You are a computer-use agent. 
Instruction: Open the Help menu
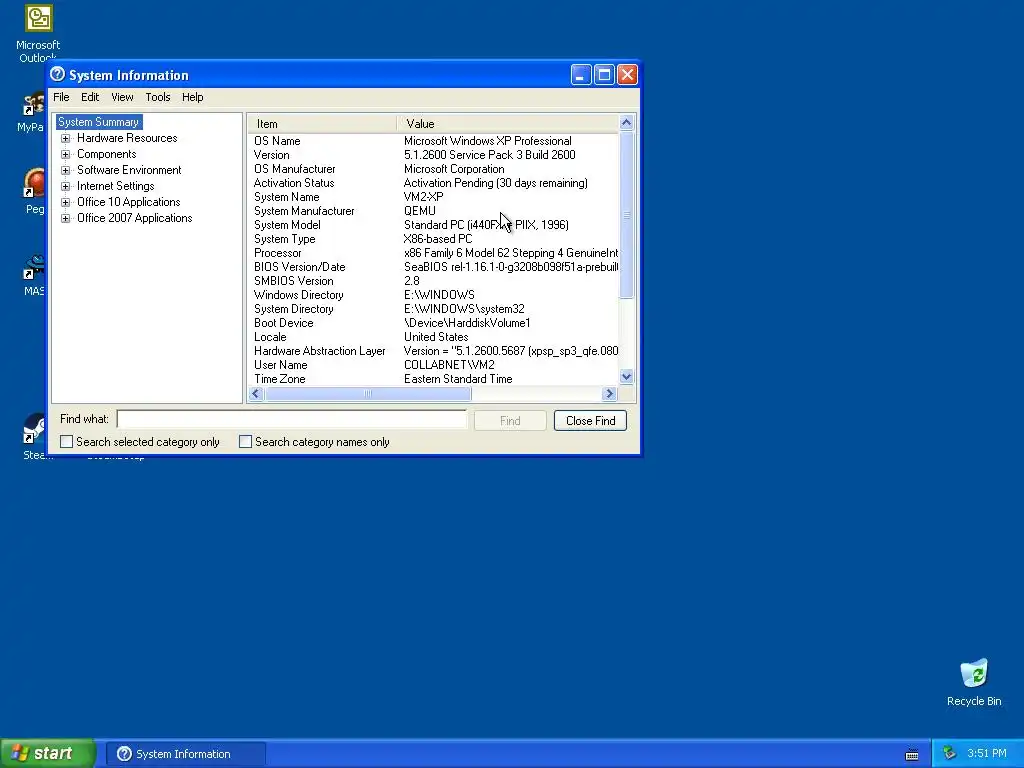(x=193, y=97)
